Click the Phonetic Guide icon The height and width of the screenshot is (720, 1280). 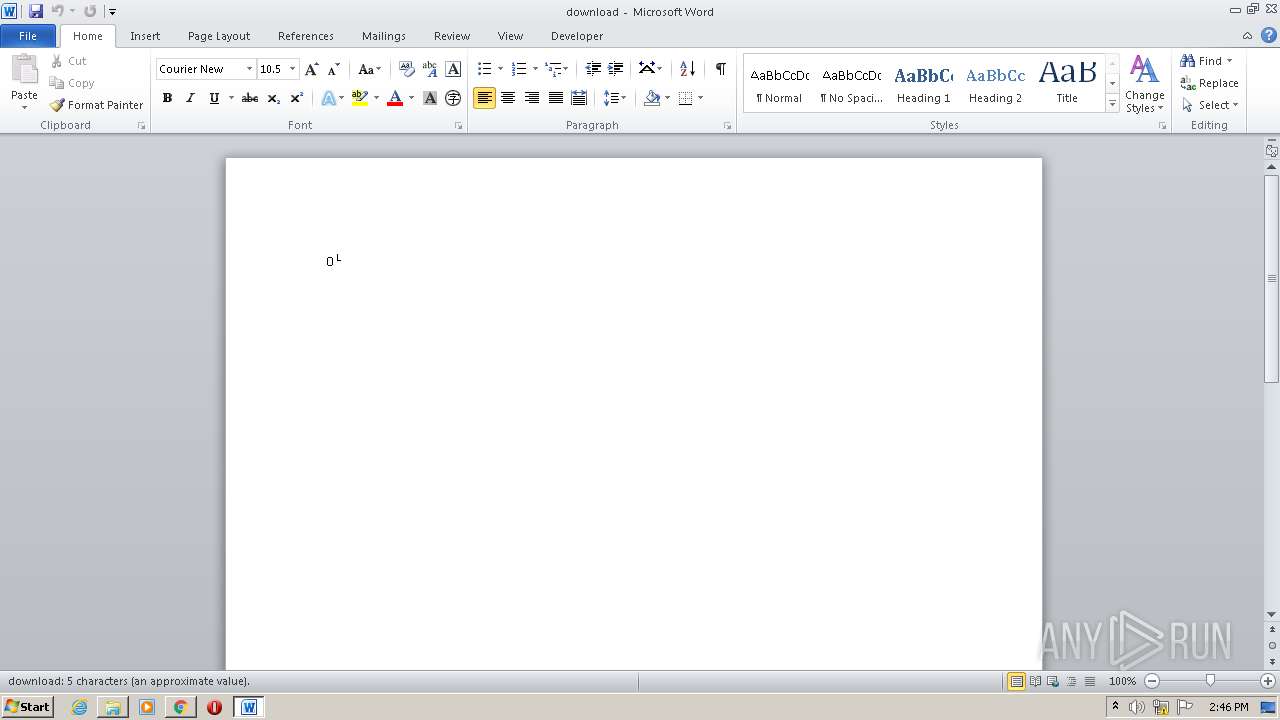point(430,69)
